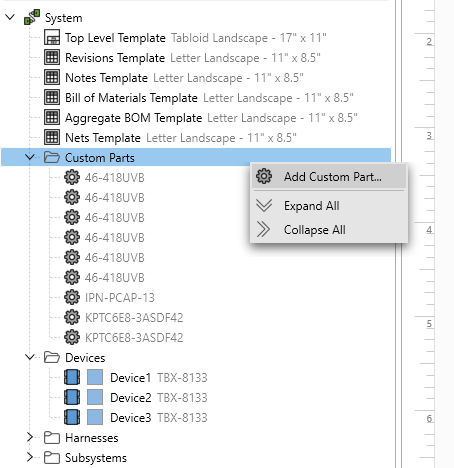This screenshot has width=454, height=468.
Task: Select the Custom Parts folder label
Action: pos(100,158)
